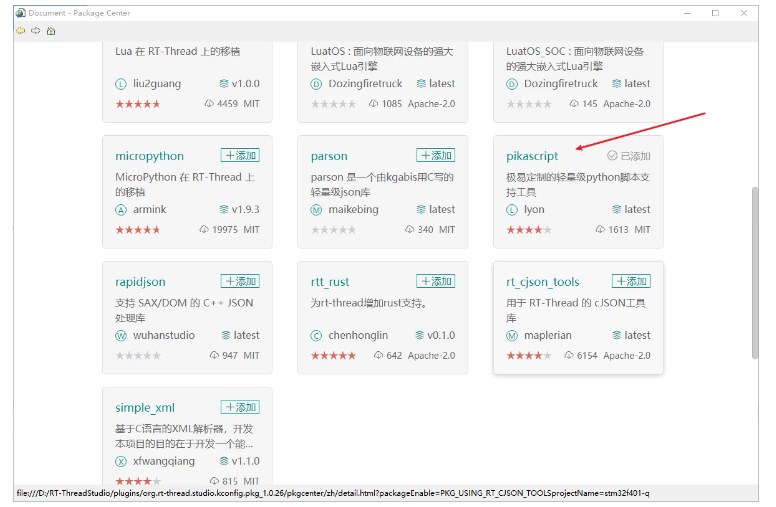This screenshot has width=776, height=507.
Task: Click the rapidjson description text
Action: (184, 310)
